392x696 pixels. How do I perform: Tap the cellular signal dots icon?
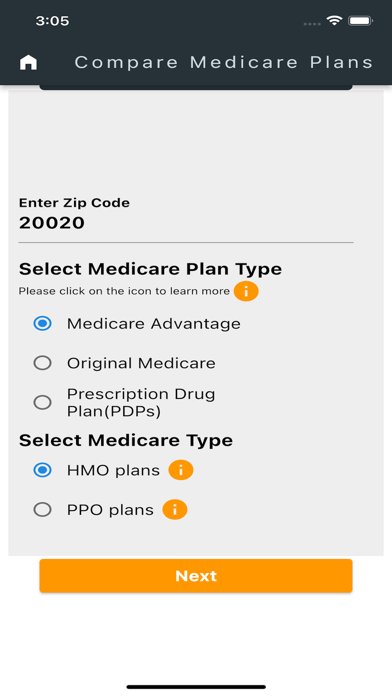tap(312, 24)
